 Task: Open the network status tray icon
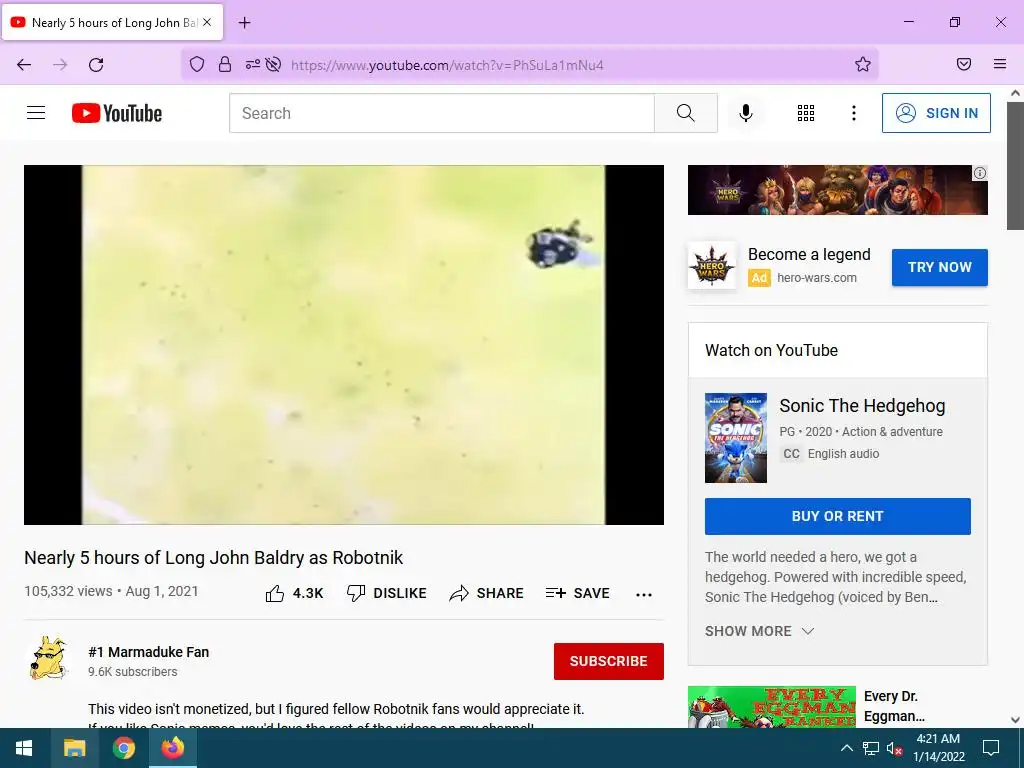click(x=871, y=748)
